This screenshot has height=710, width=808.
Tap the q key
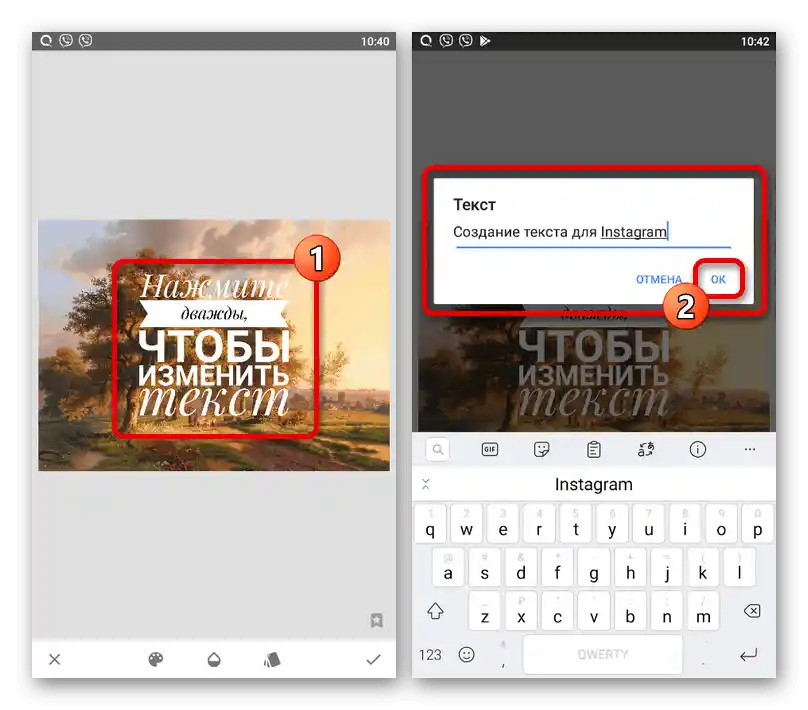430,523
